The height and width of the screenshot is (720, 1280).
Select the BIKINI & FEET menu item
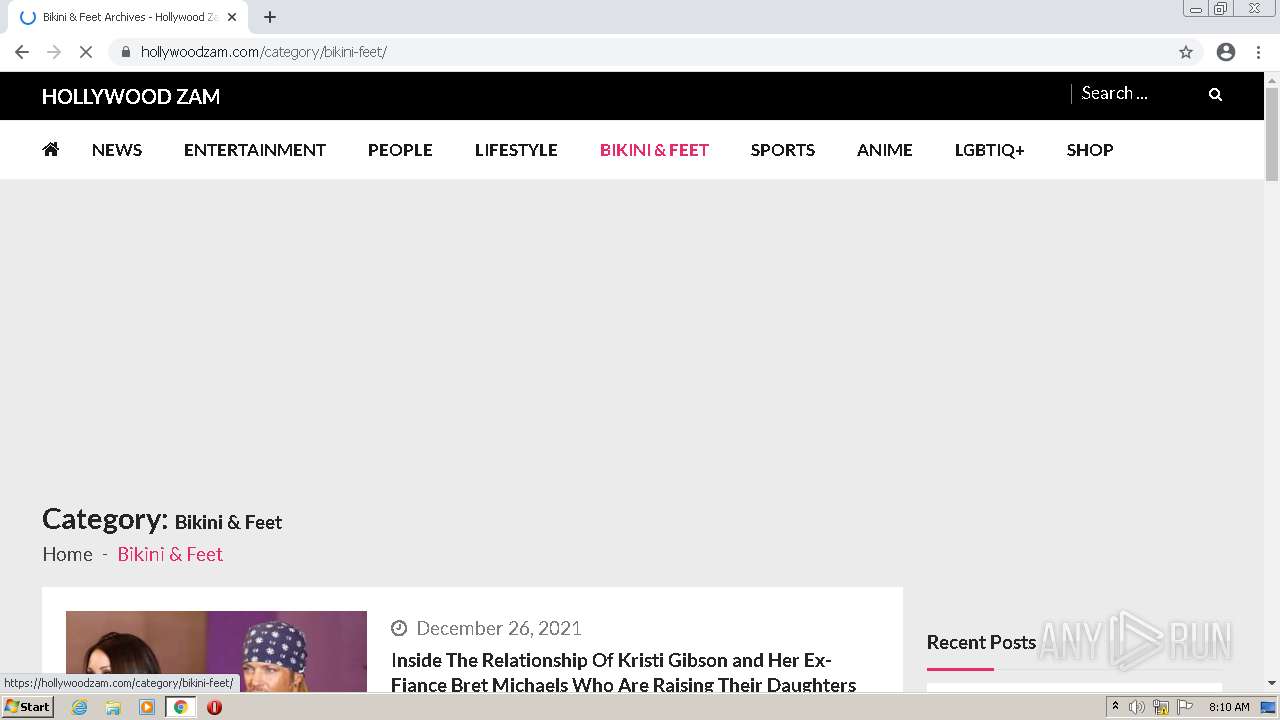tap(654, 150)
